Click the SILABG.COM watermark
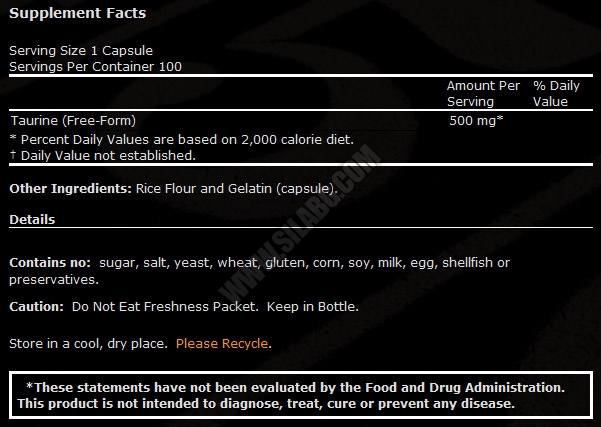The height and width of the screenshot is (427, 601). coord(299,224)
